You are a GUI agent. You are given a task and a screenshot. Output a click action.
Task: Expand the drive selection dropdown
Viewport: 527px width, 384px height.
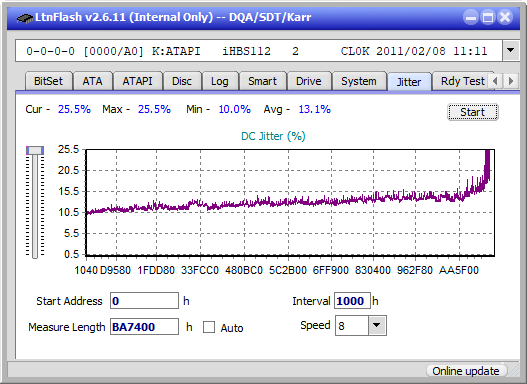[511, 51]
